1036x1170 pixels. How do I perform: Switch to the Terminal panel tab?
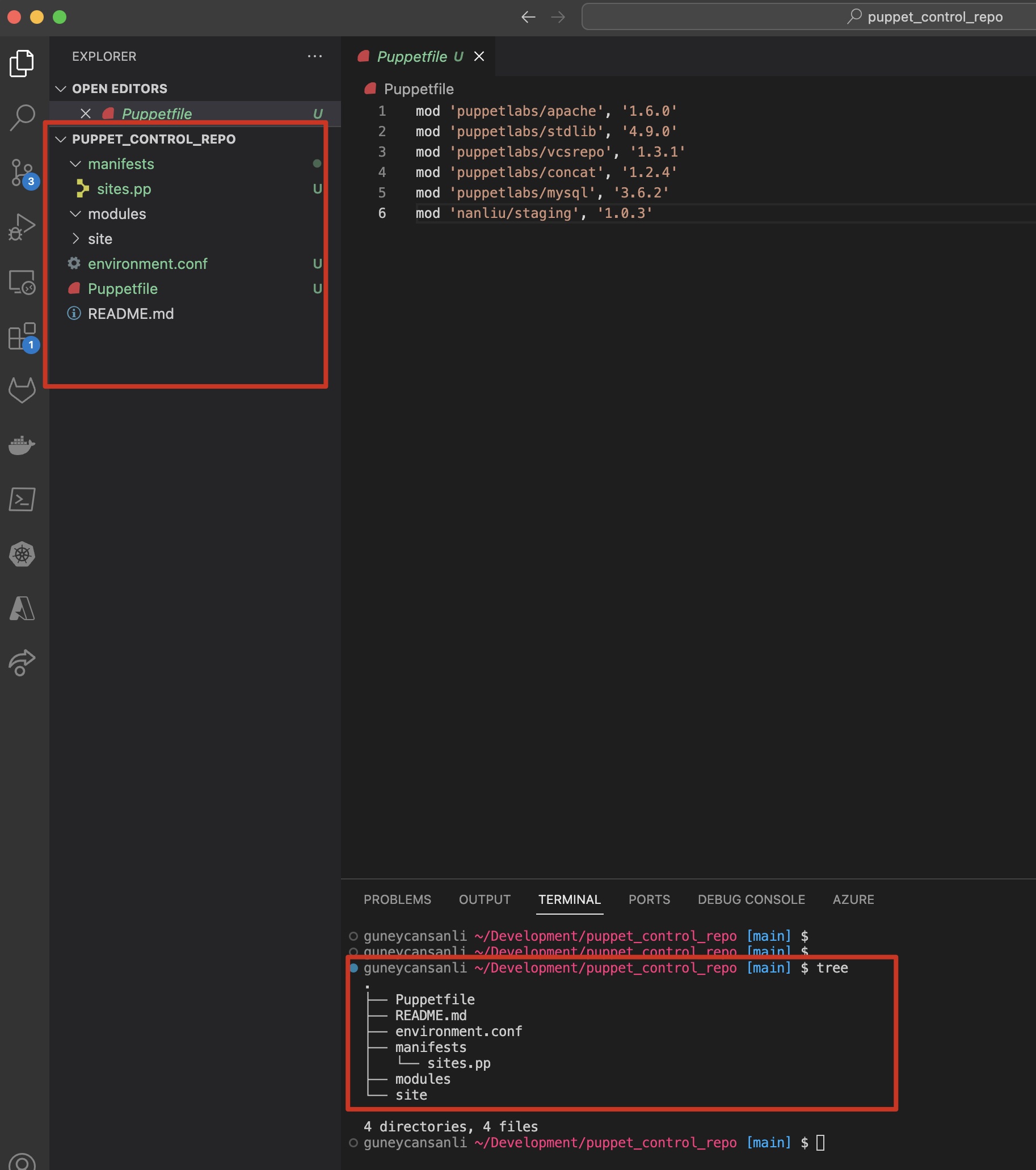[x=570, y=899]
